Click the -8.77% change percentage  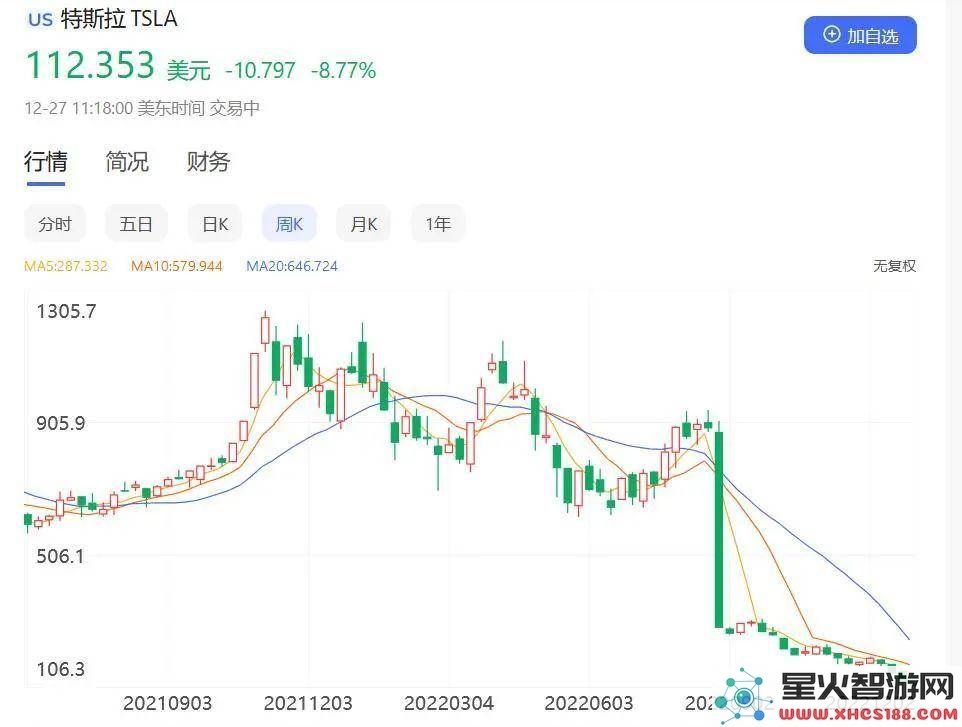click(x=343, y=70)
